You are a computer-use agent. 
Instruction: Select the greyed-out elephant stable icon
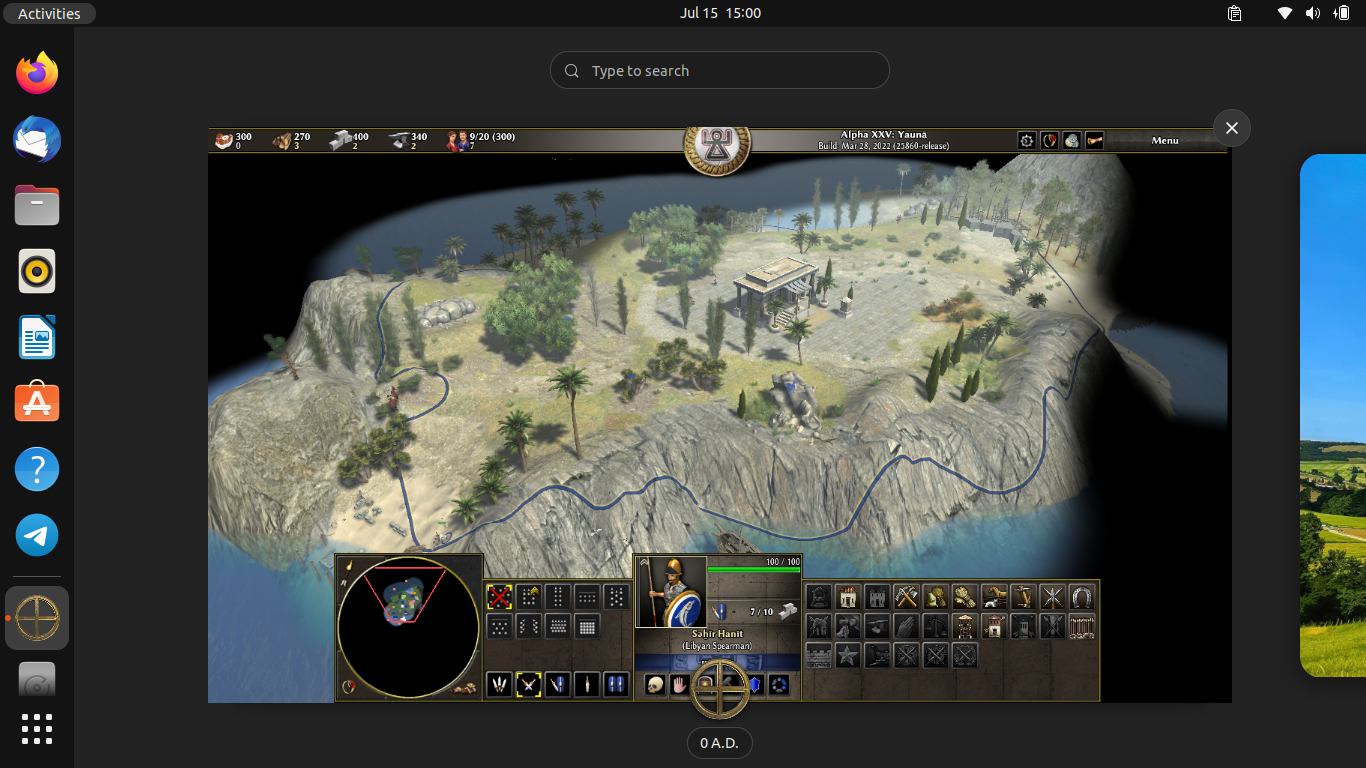(819, 626)
